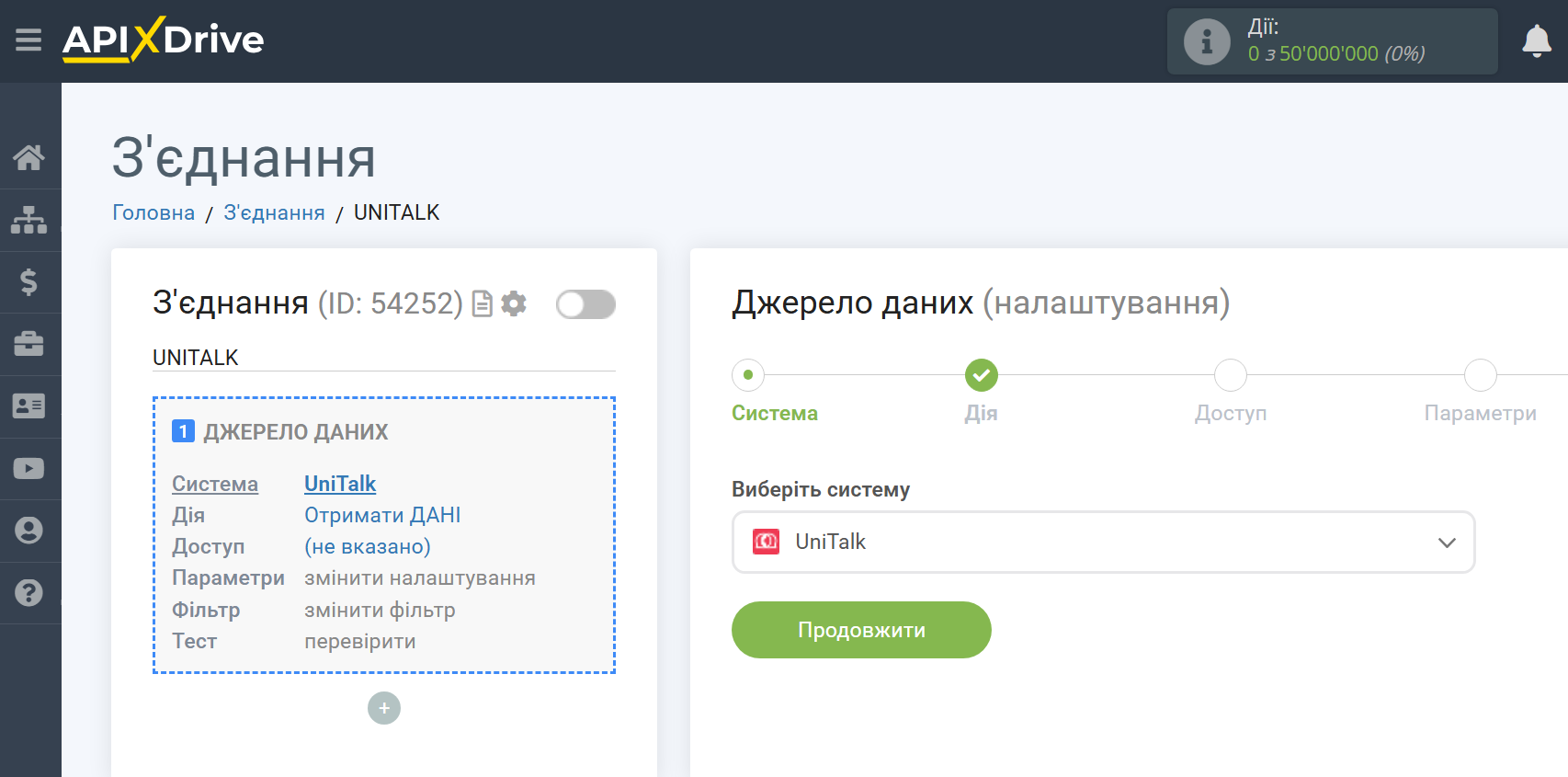Open the billing dollar sidebar icon
This screenshot has height=777, width=1568.
click(x=28, y=281)
